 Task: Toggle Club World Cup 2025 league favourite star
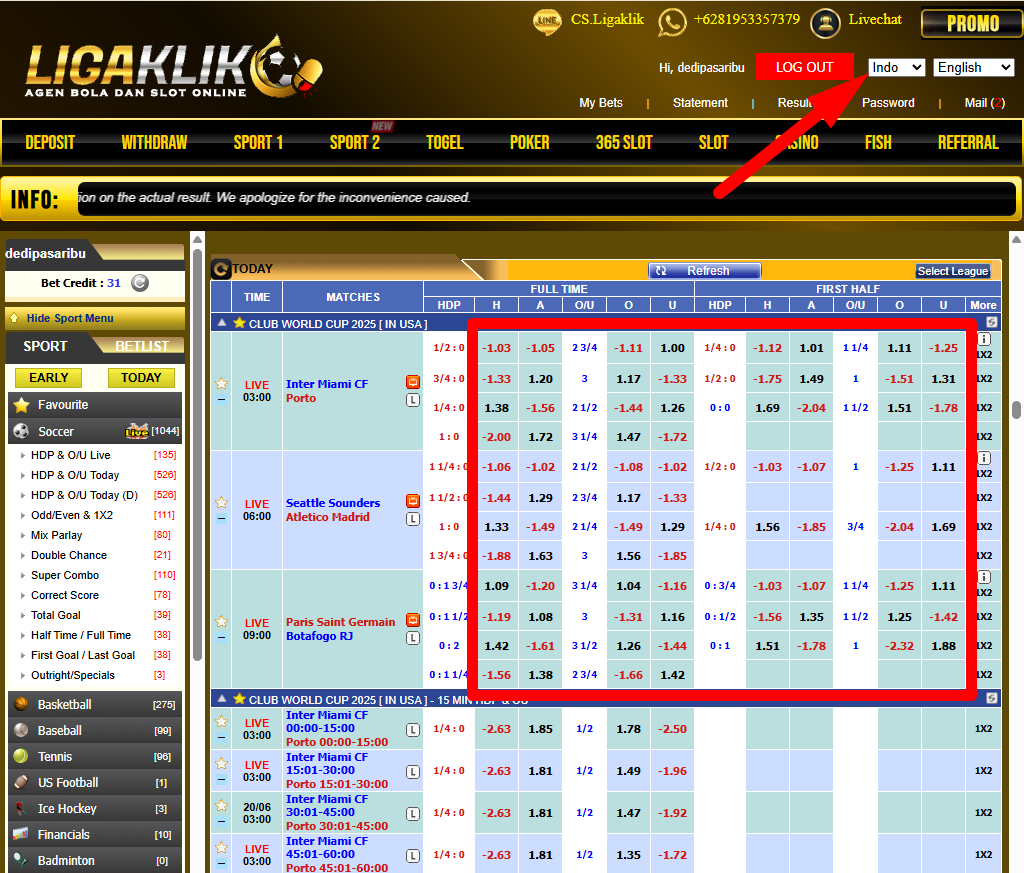pyautogui.click(x=240, y=323)
